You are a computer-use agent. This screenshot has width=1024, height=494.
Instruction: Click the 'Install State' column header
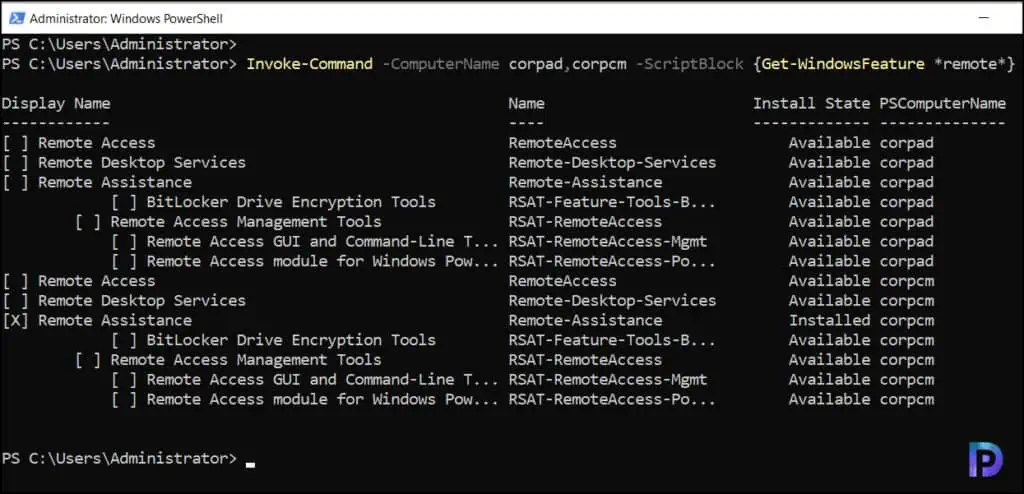pyautogui.click(x=811, y=103)
